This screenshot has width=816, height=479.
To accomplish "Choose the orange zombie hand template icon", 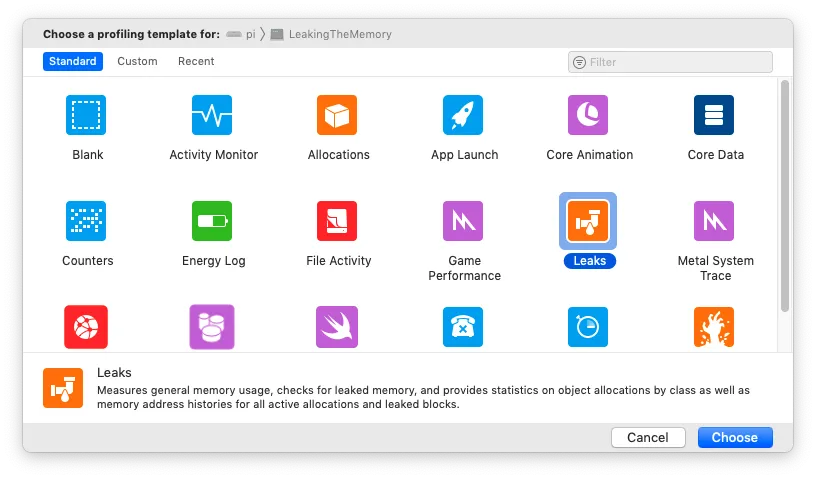I will coord(714,327).
